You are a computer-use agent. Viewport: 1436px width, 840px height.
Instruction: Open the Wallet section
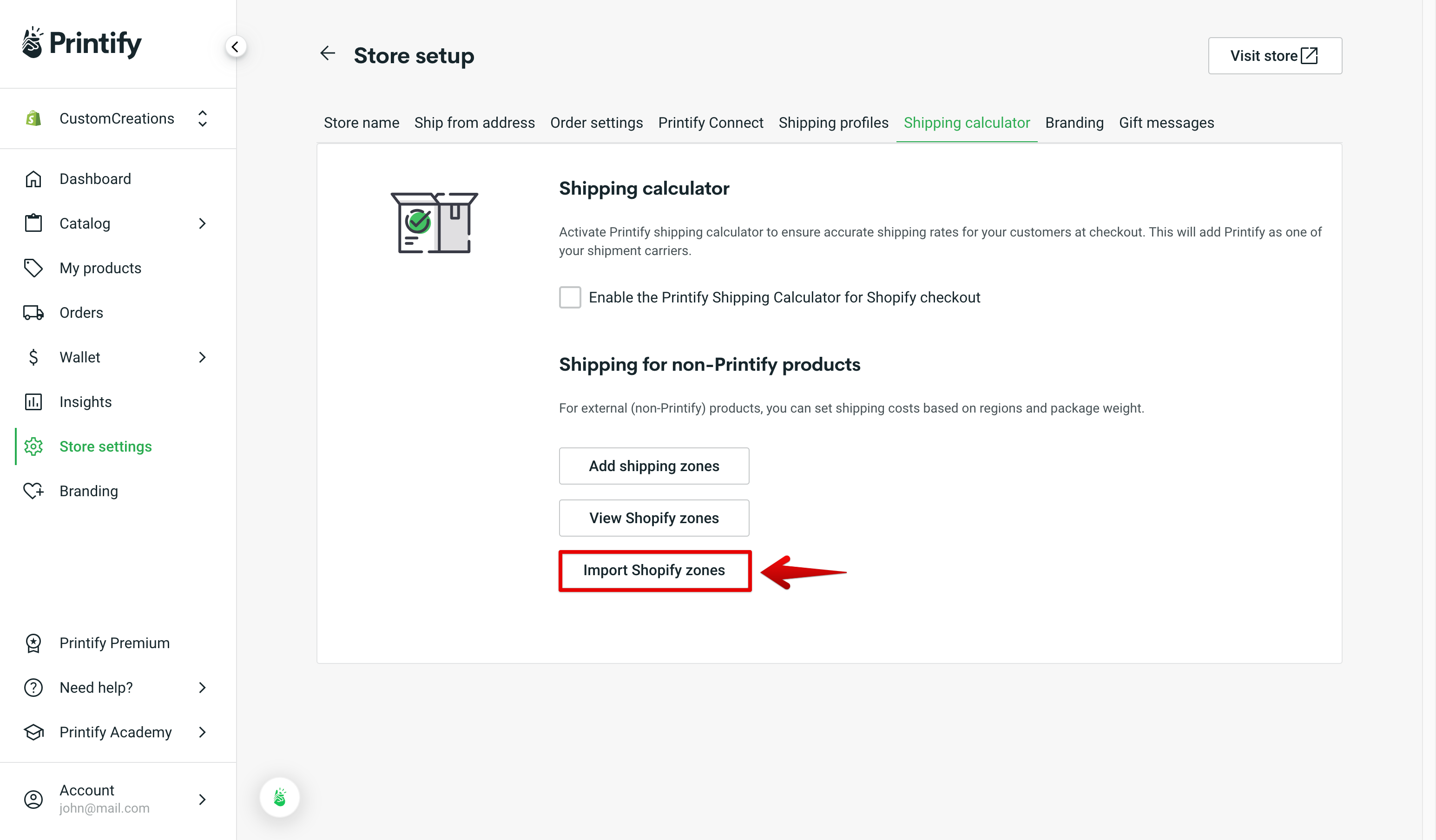pos(80,357)
